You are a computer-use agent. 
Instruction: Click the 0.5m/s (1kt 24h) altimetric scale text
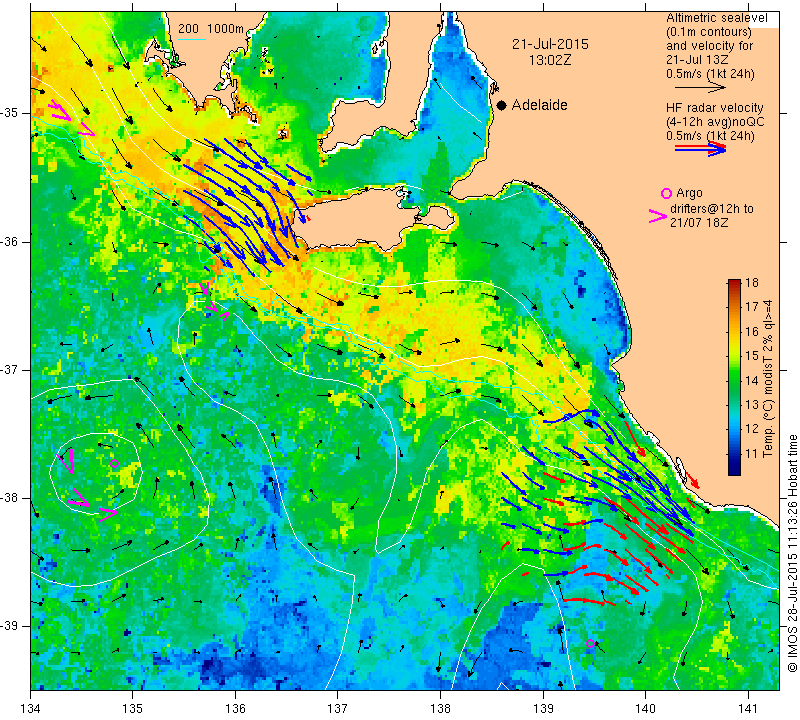(710, 74)
